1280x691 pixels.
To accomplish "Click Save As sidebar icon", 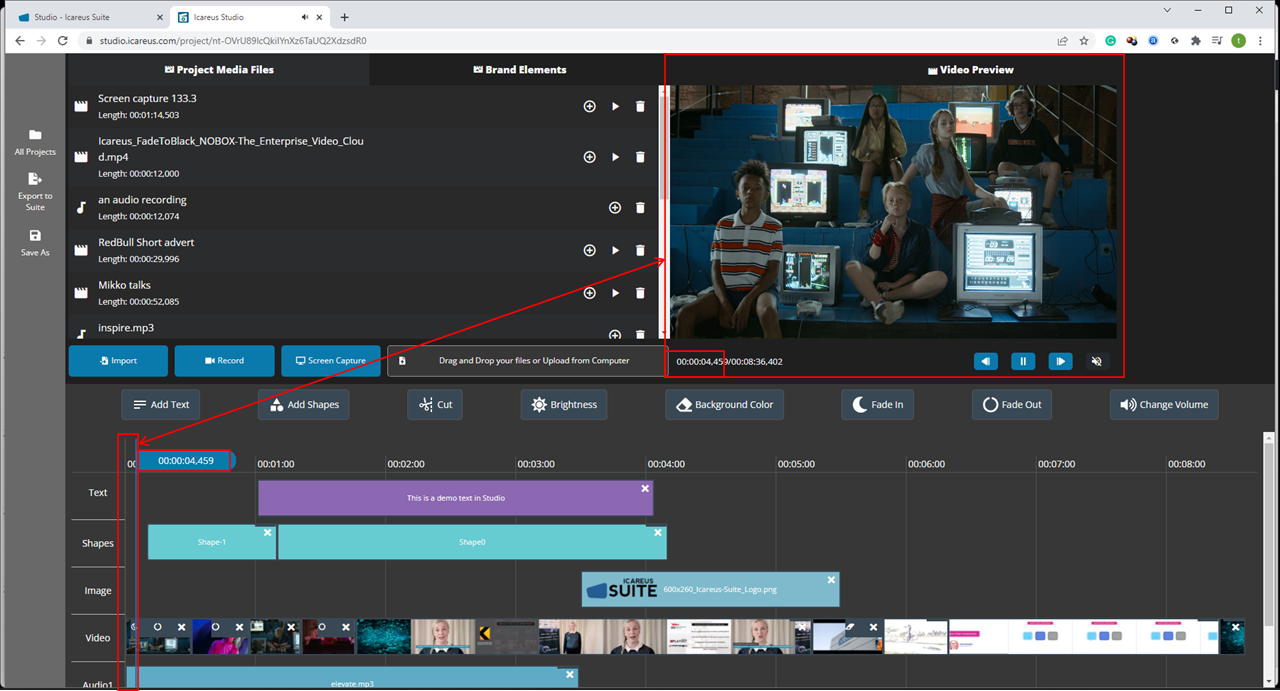I will click(x=35, y=243).
